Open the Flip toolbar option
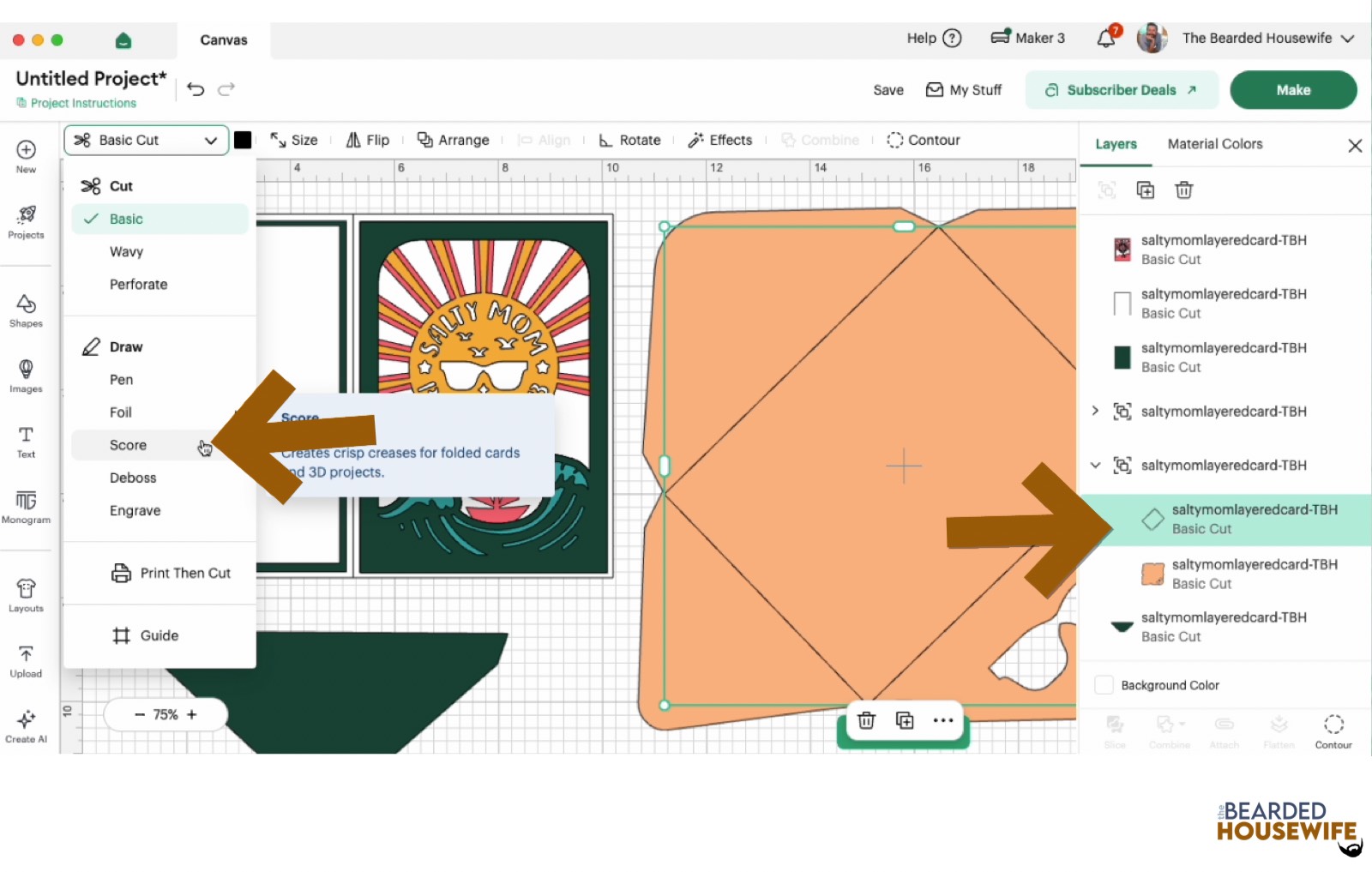The image size is (1372, 872). (367, 140)
